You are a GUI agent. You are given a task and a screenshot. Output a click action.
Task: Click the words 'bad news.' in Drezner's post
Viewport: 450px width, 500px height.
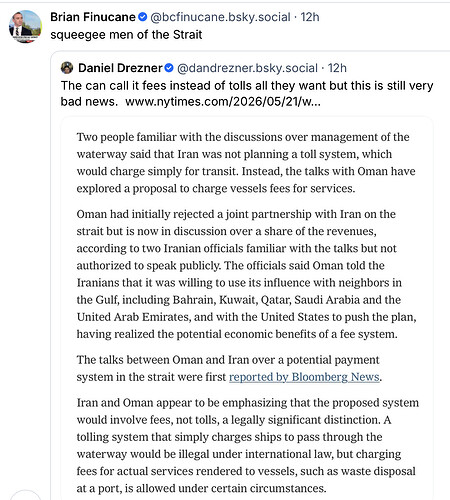coord(89,101)
